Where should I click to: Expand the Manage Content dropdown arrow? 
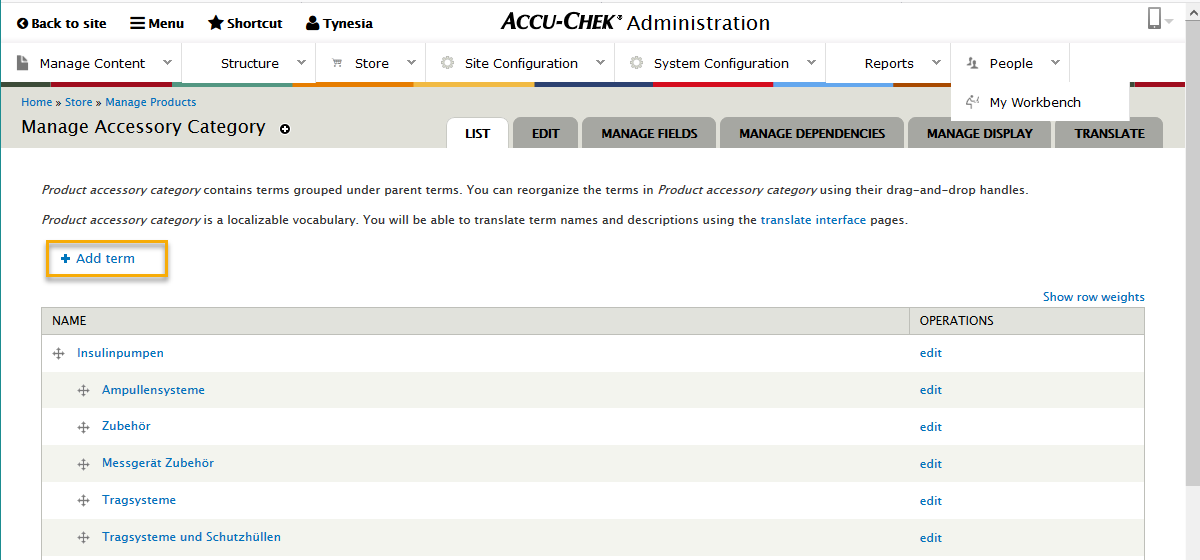[167, 62]
